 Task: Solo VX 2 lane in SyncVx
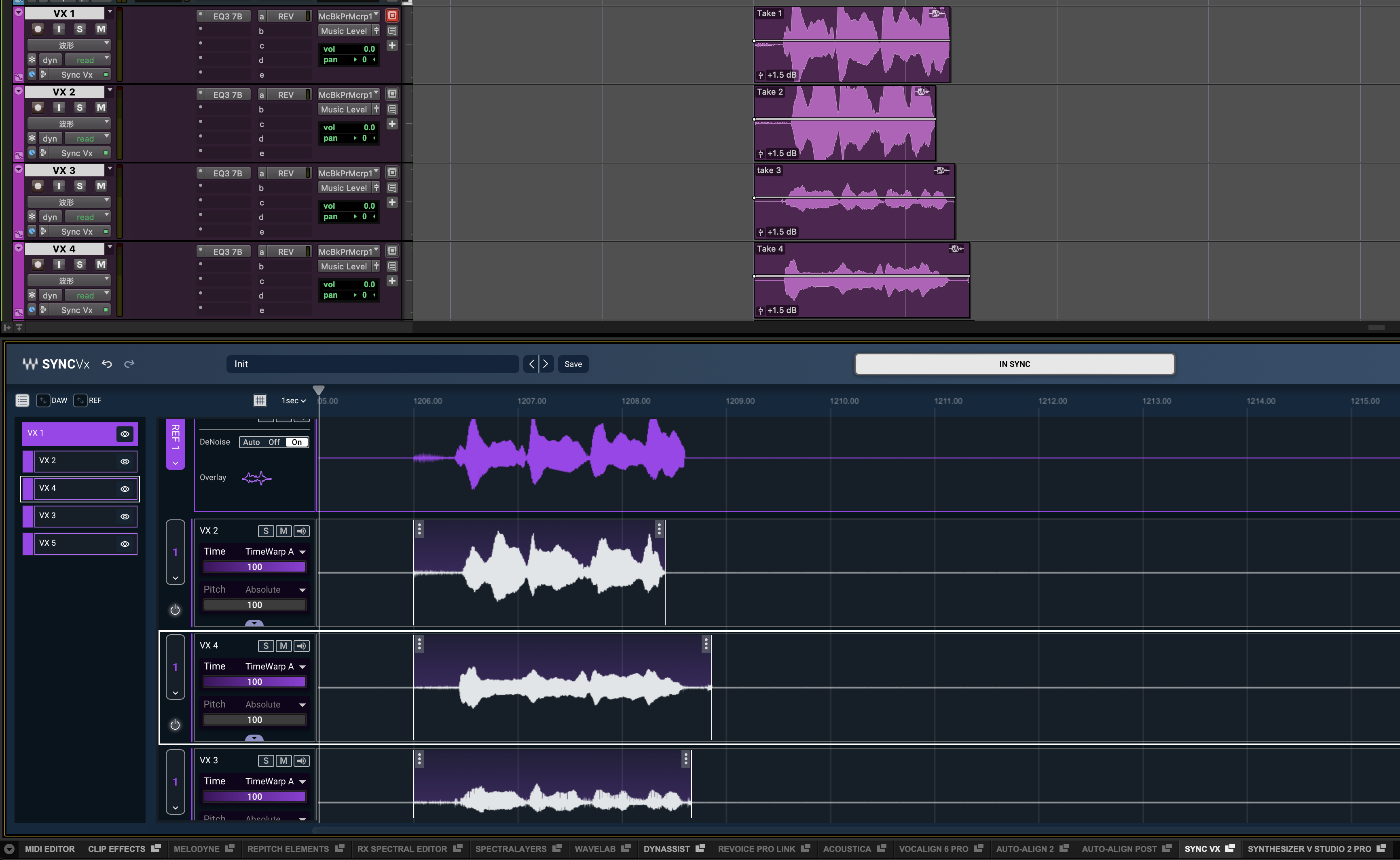(x=266, y=531)
